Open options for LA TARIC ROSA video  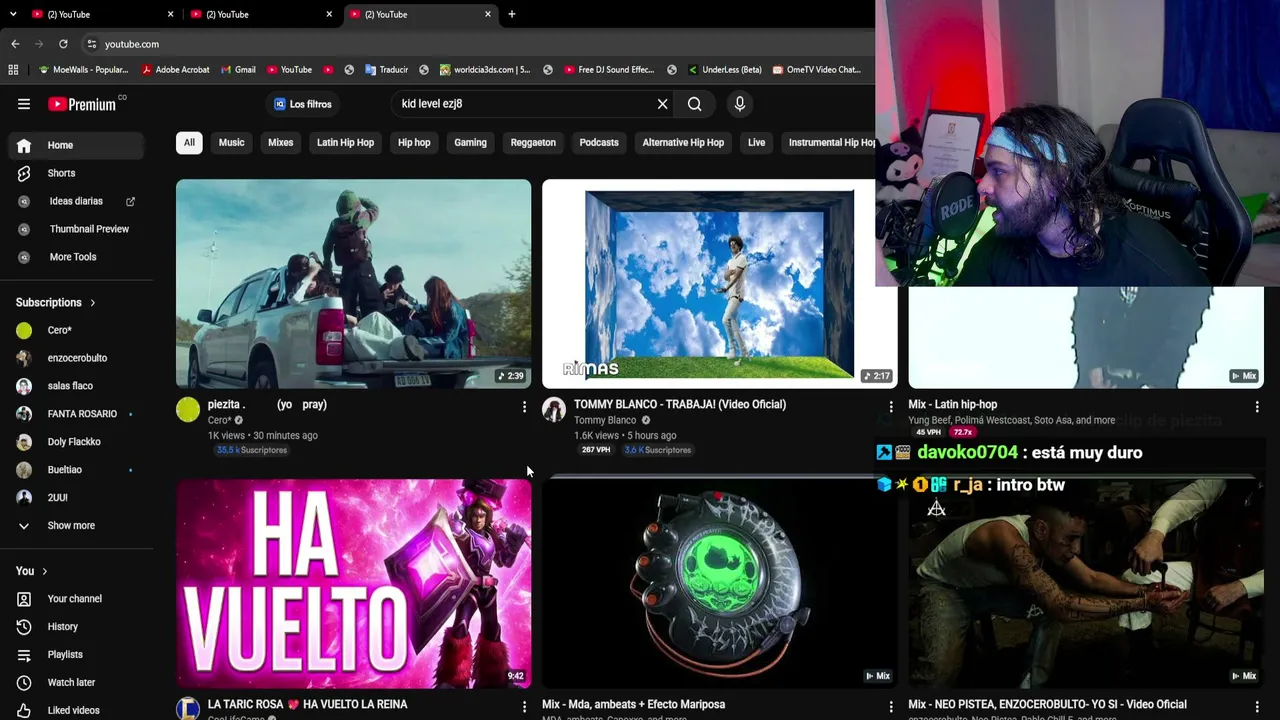524,707
